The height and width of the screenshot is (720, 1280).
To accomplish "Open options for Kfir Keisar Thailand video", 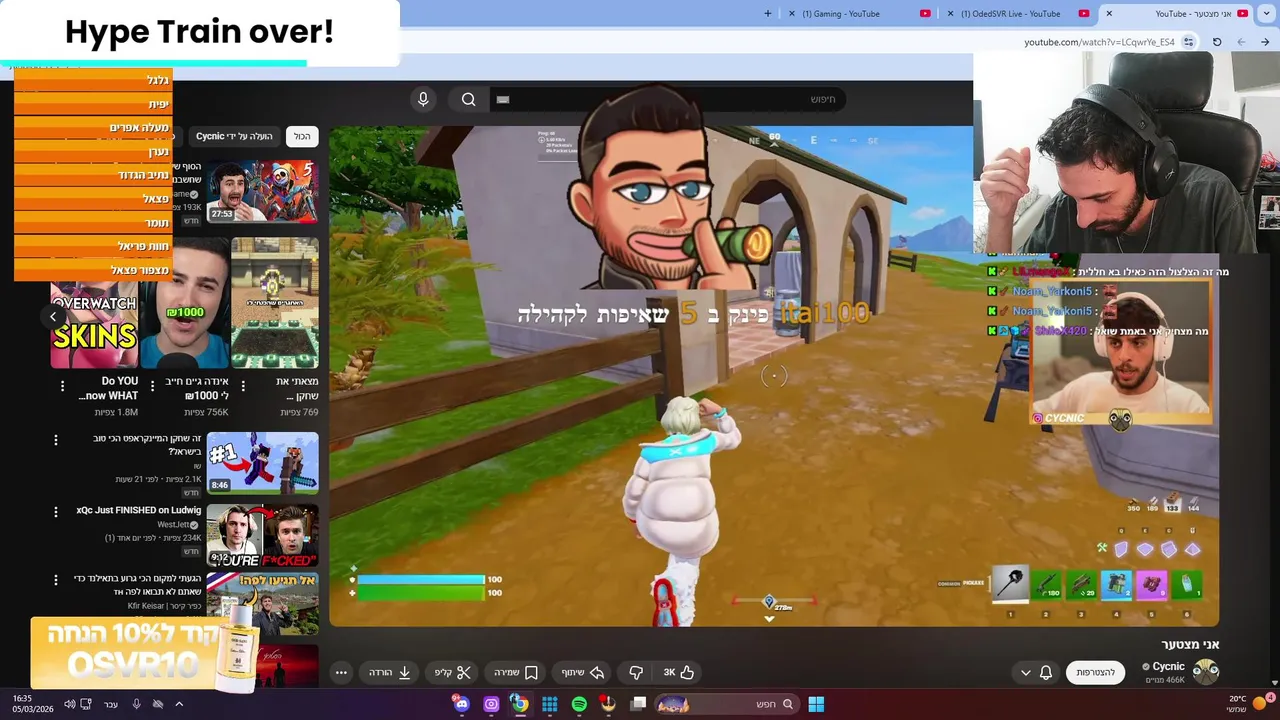I will tap(56, 580).
